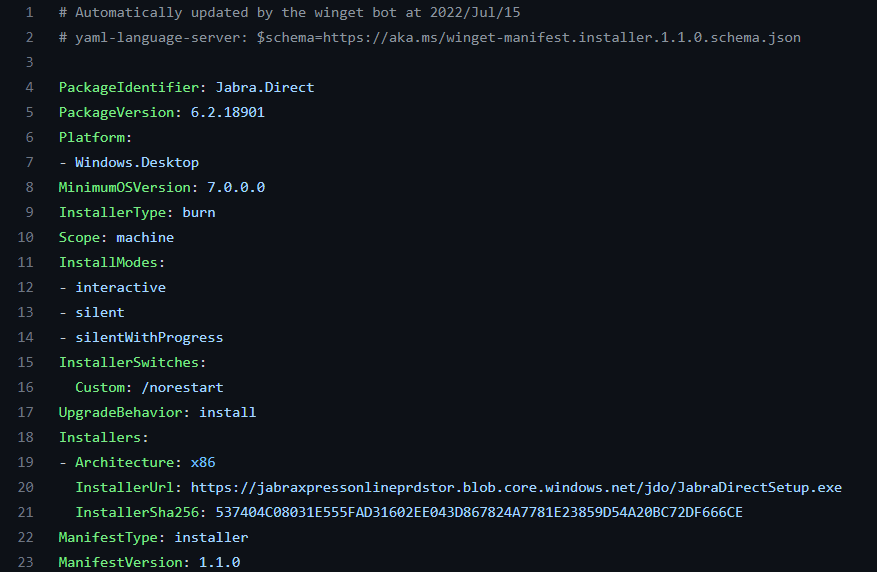Viewport: 877px width, 572px height.
Task: Select line number 23 beside ManifestVersion
Action: coord(26,562)
